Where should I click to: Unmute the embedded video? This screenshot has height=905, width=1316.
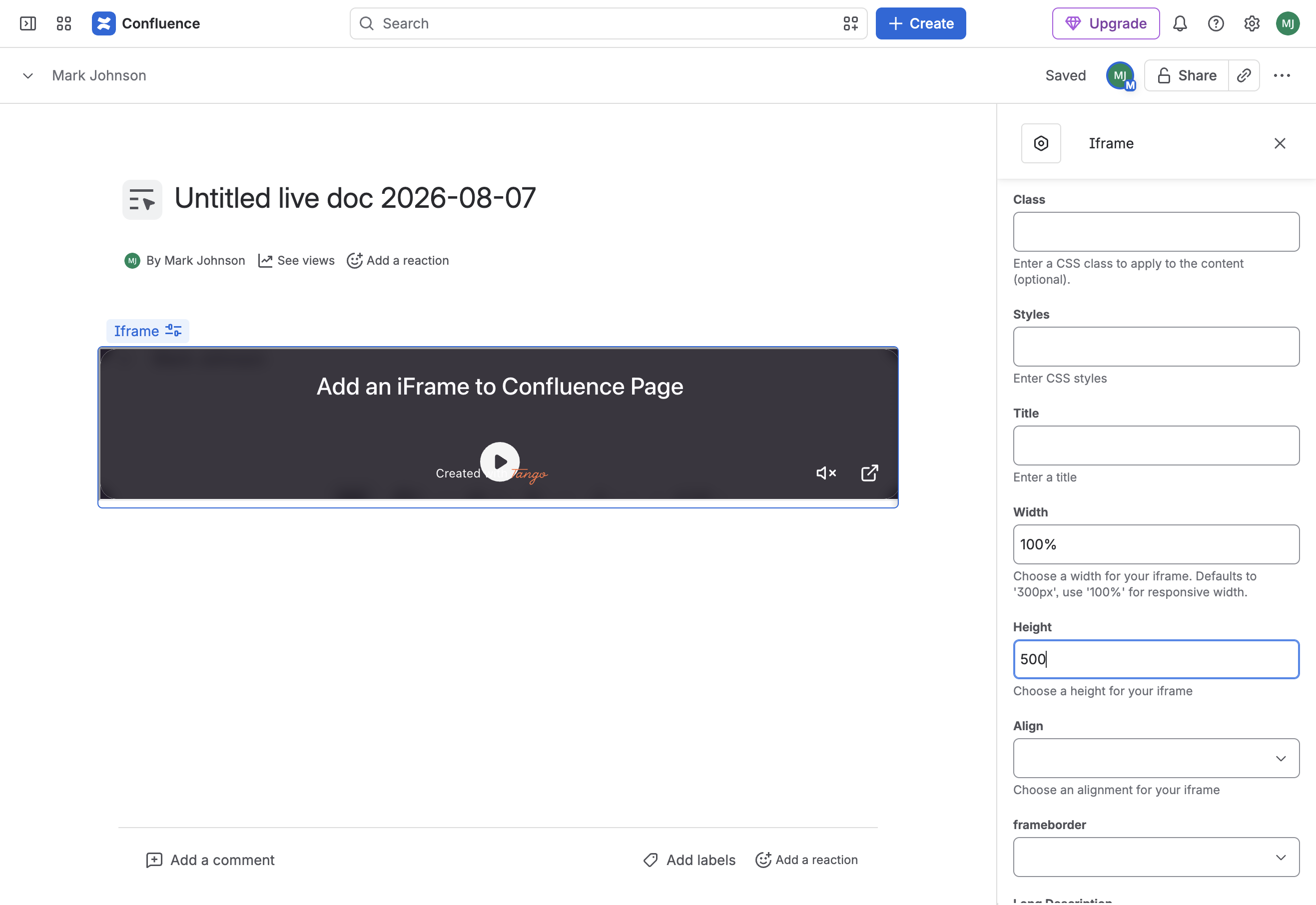point(826,473)
